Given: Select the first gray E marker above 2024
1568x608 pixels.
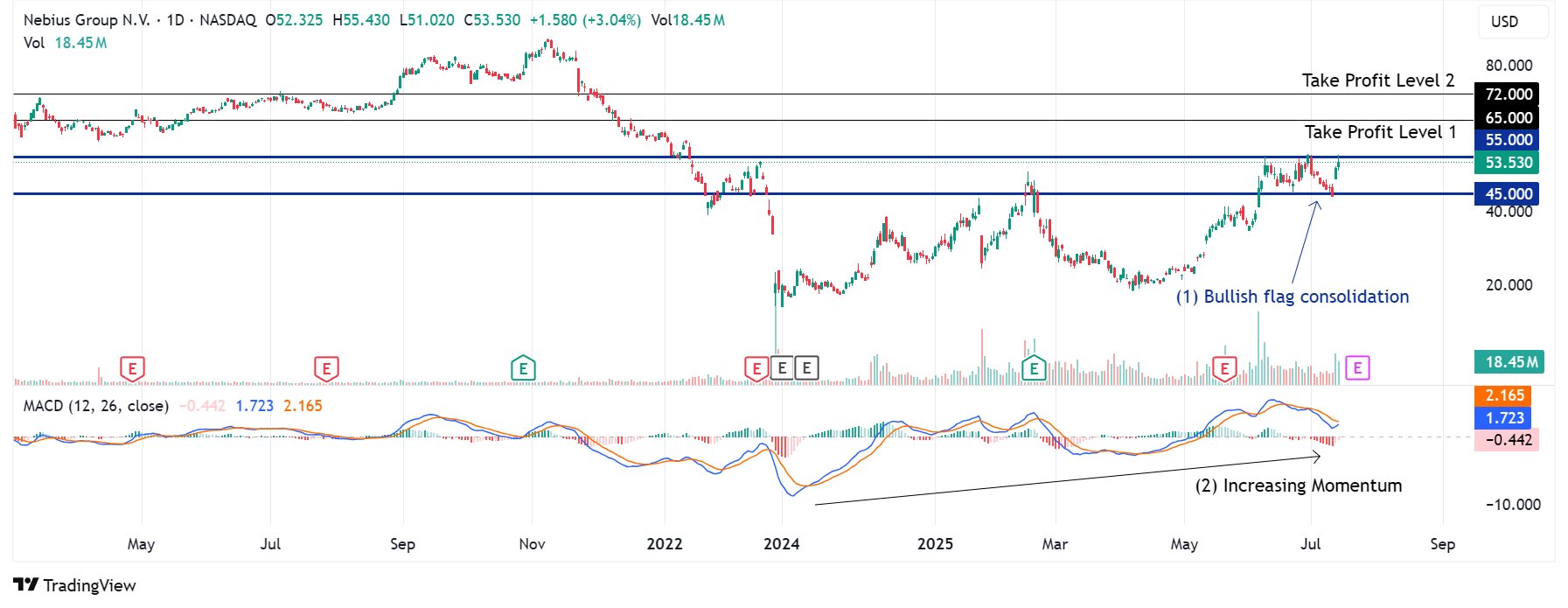Looking at the screenshot, I should click(x=782, y=368).
